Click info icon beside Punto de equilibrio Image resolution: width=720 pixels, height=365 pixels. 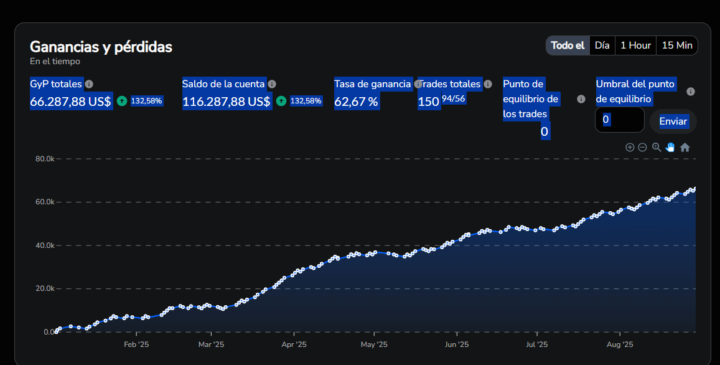pos(581,99)
